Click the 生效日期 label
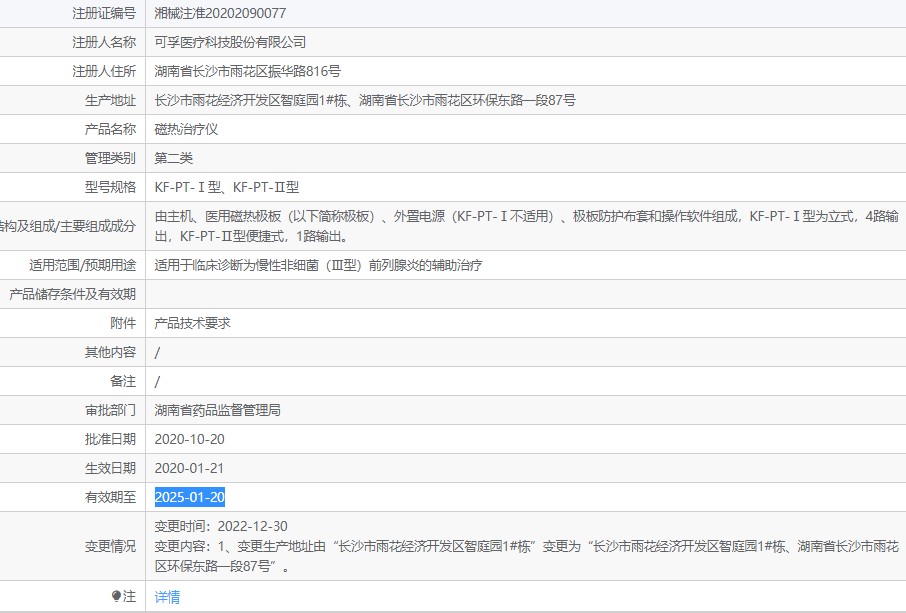 [110, 468]
